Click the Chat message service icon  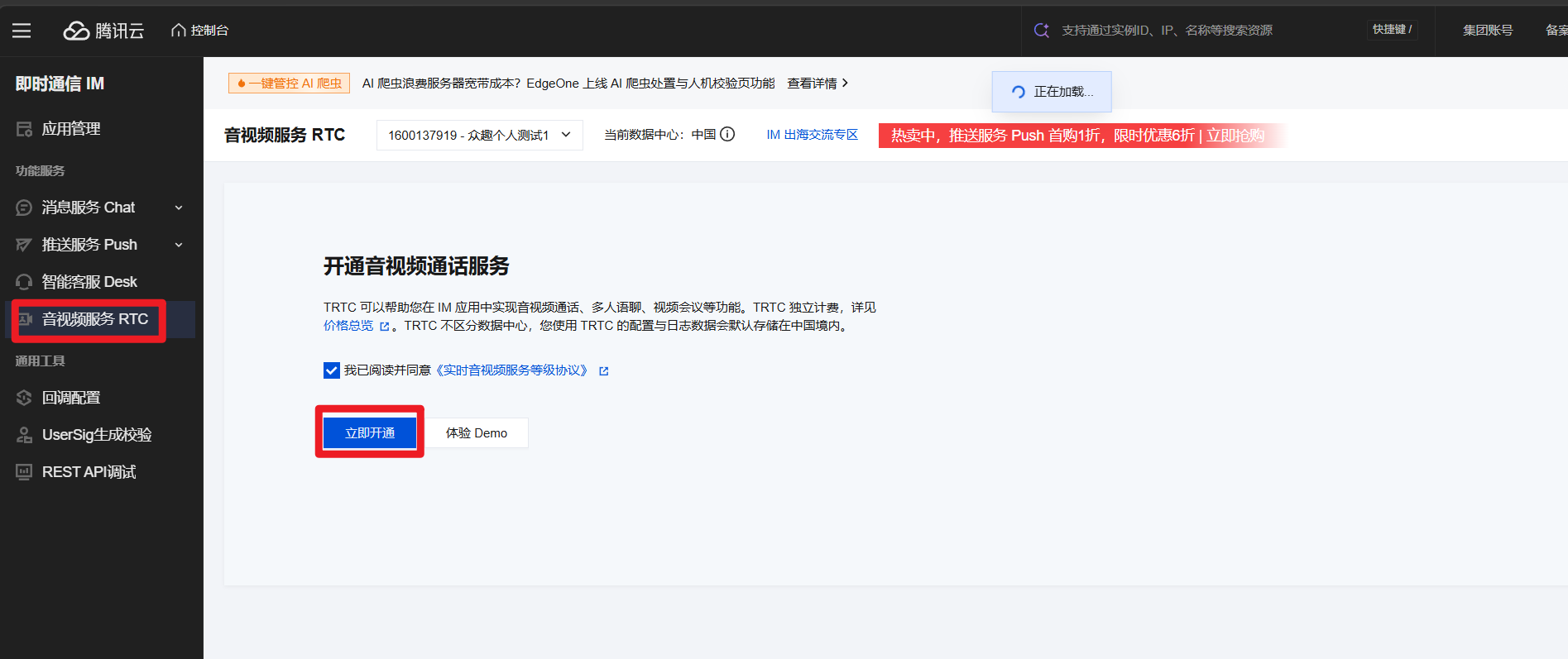coord(24,208)
